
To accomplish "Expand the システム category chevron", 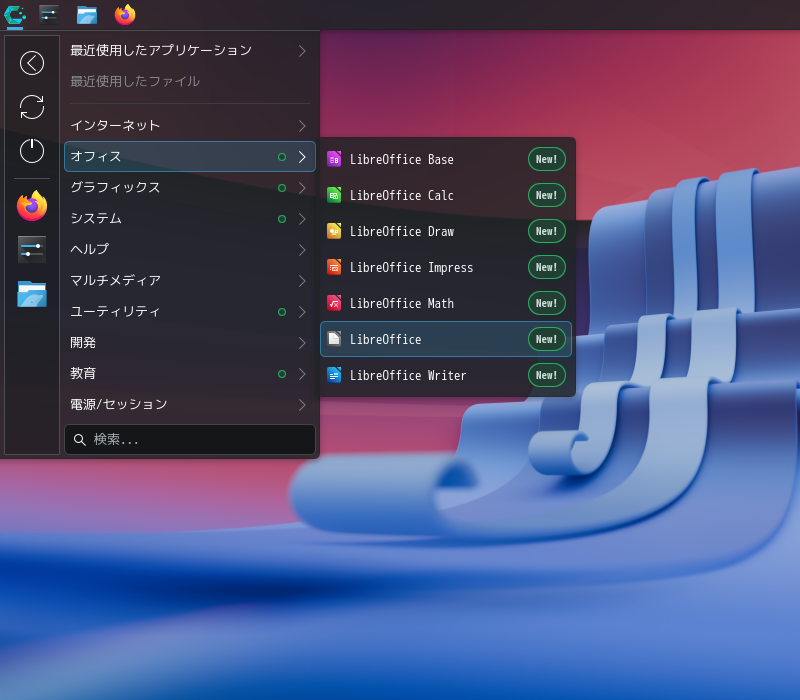I will 302,219.
